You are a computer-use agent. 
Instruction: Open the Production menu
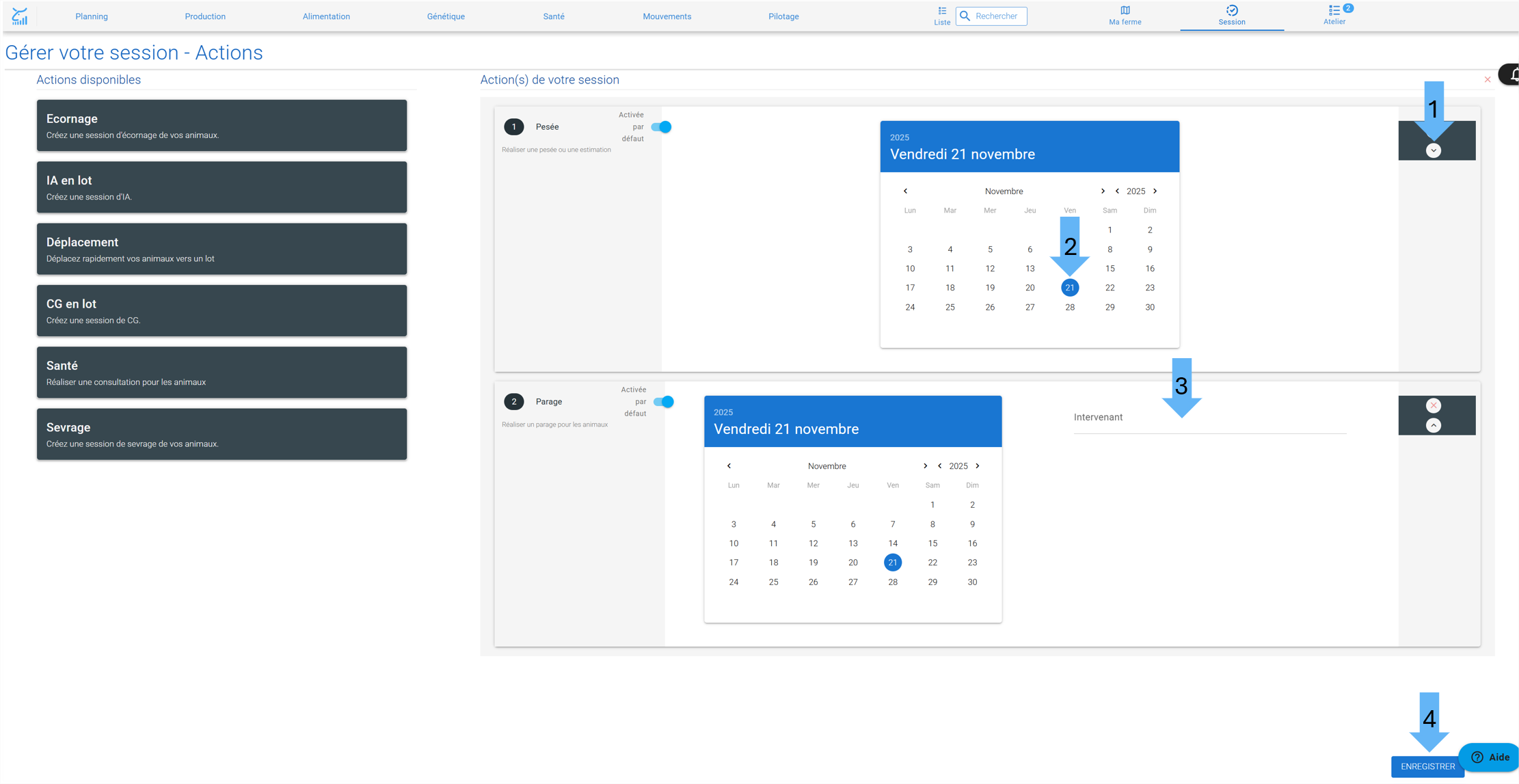click(205, 16)
